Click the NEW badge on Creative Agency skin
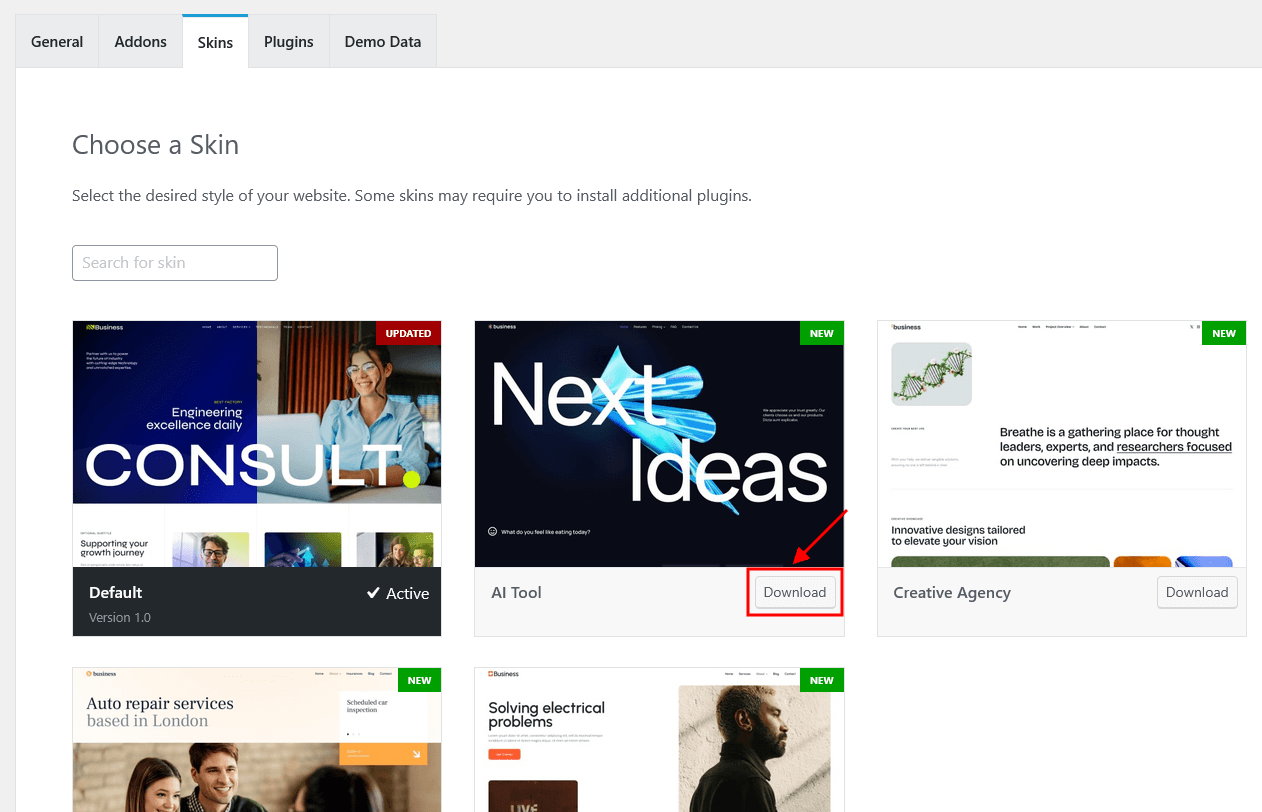The image size is (1262, 812). [x=1224, y=333]
